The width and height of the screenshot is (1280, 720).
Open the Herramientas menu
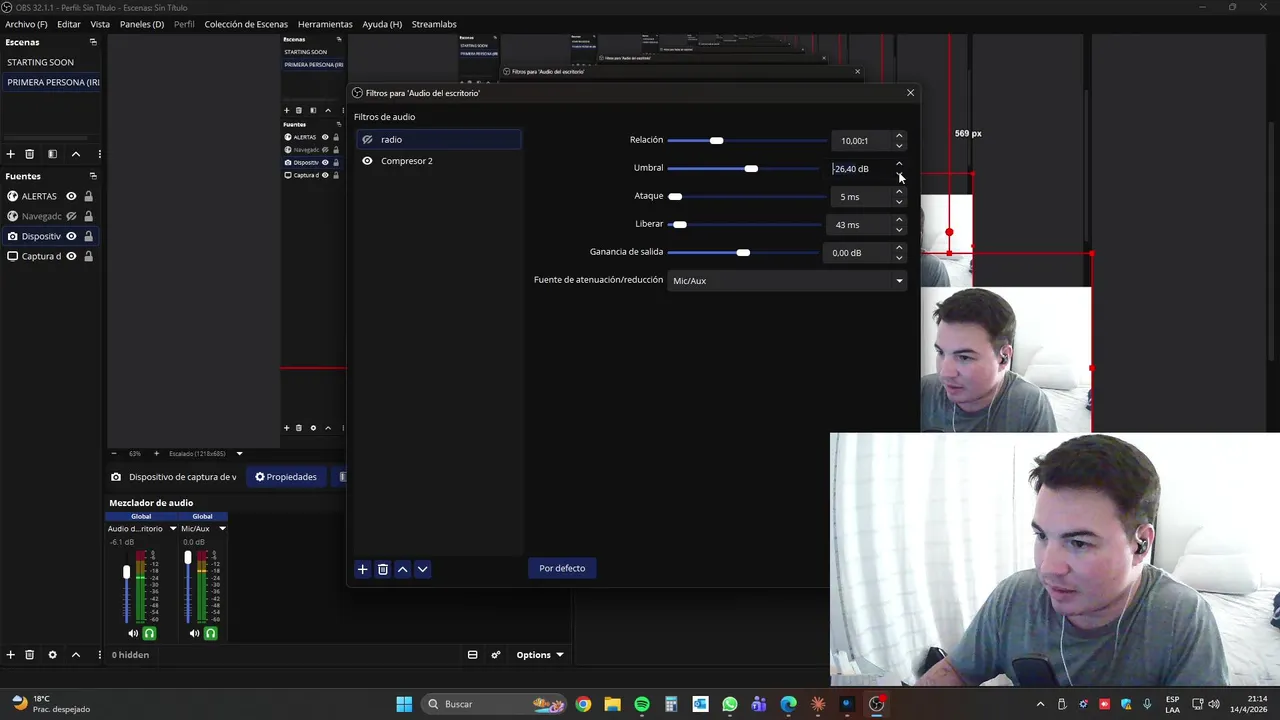[x=325, y=24]
